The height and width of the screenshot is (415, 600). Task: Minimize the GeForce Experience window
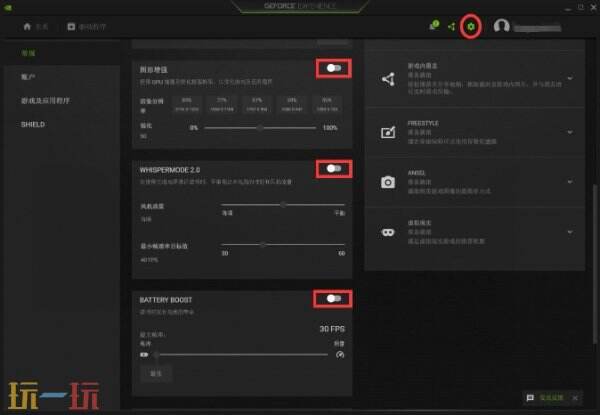tap(568, 8)
